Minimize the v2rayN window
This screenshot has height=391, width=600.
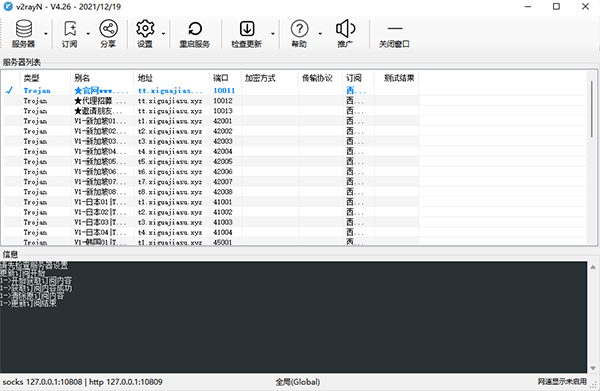point(528,7)
